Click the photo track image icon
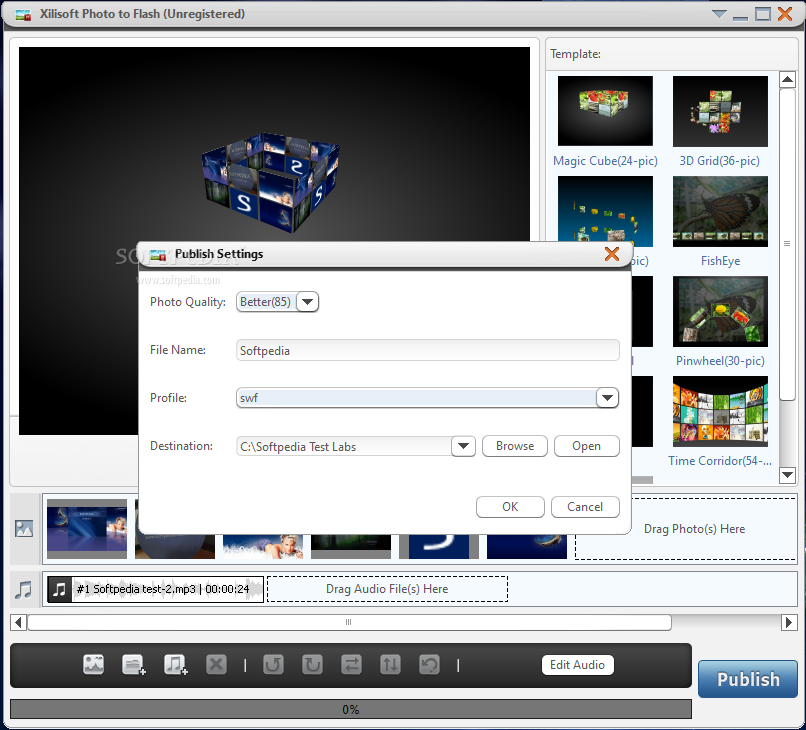Screen dimensions: 806x730 point(24,528)
